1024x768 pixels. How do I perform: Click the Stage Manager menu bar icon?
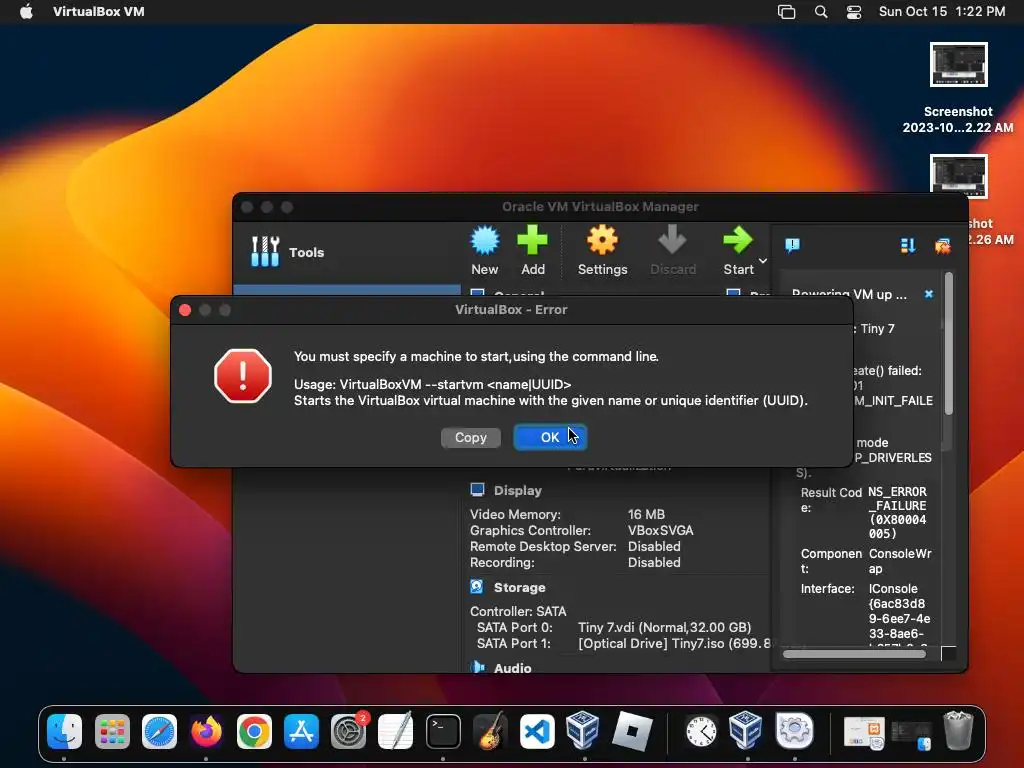[x=786, y=12]
